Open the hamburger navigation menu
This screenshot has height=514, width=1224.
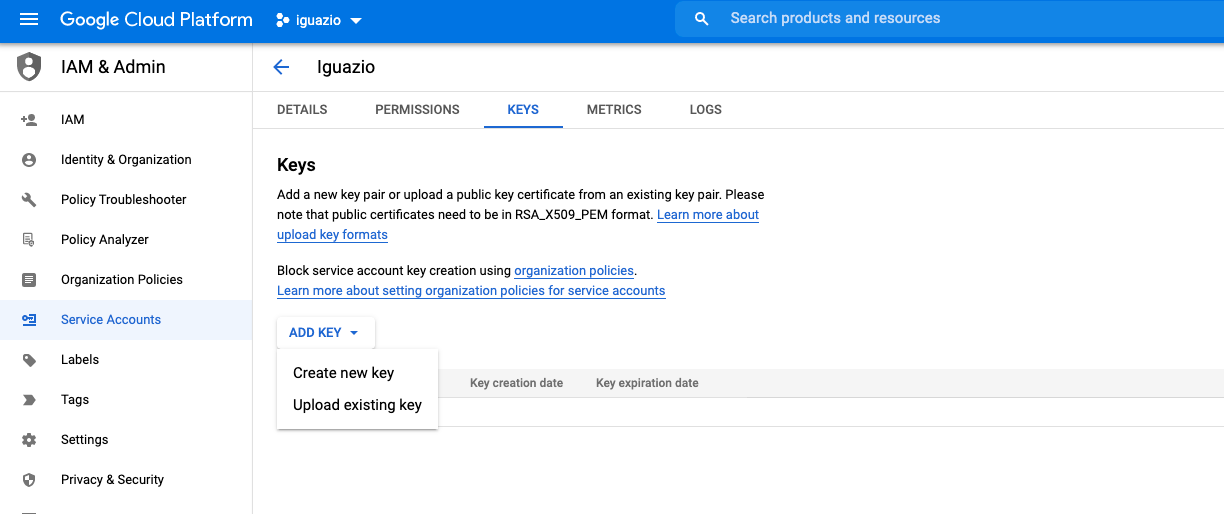28,20
